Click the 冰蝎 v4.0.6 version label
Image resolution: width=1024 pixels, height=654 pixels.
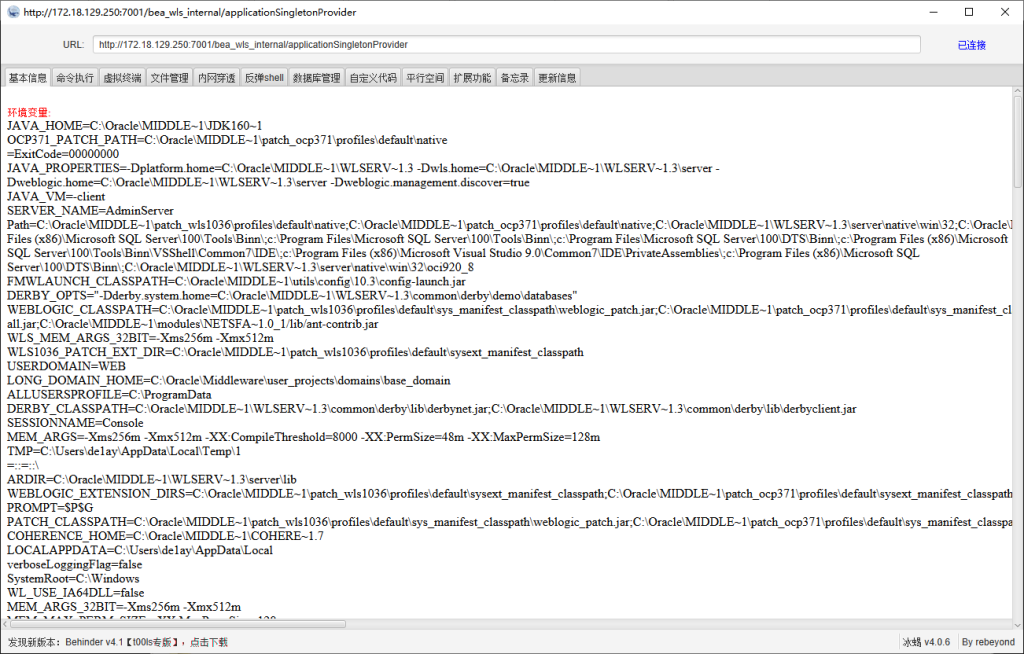[926, 642]
